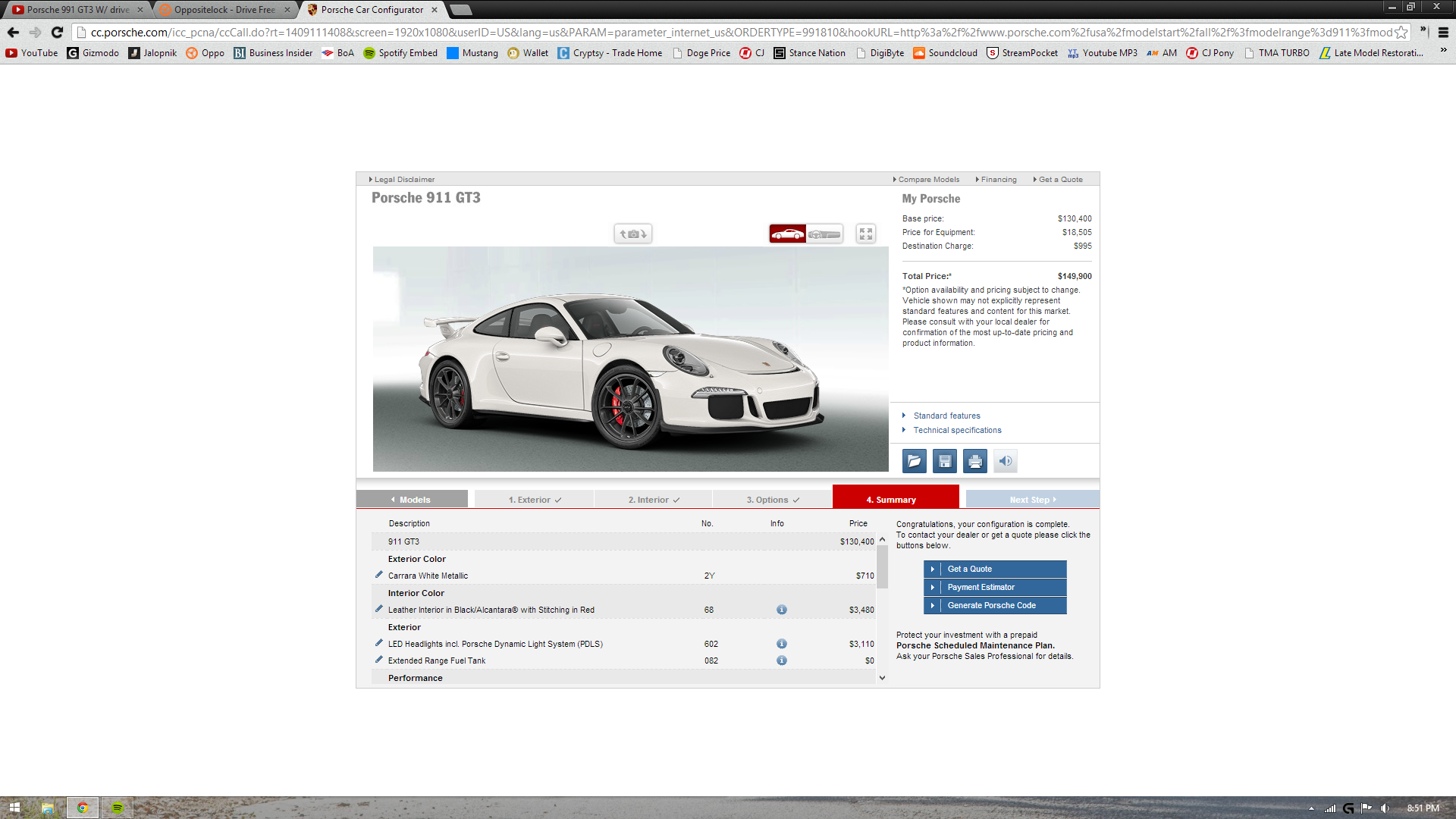Select 4. Summary tab

896,497
